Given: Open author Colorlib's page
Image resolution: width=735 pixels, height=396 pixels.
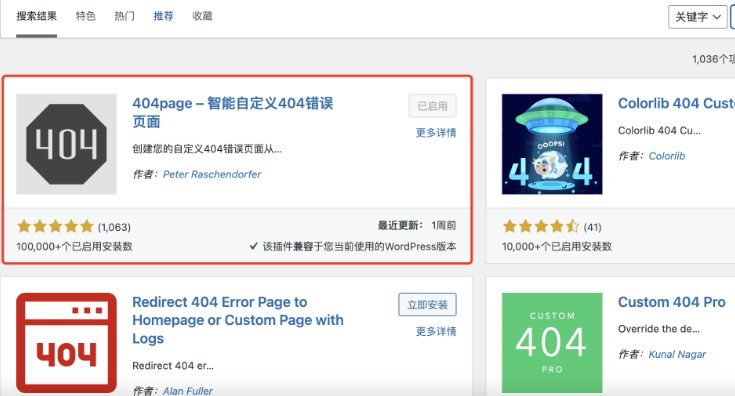Looking at the screenshot, I should coord(667,156).
